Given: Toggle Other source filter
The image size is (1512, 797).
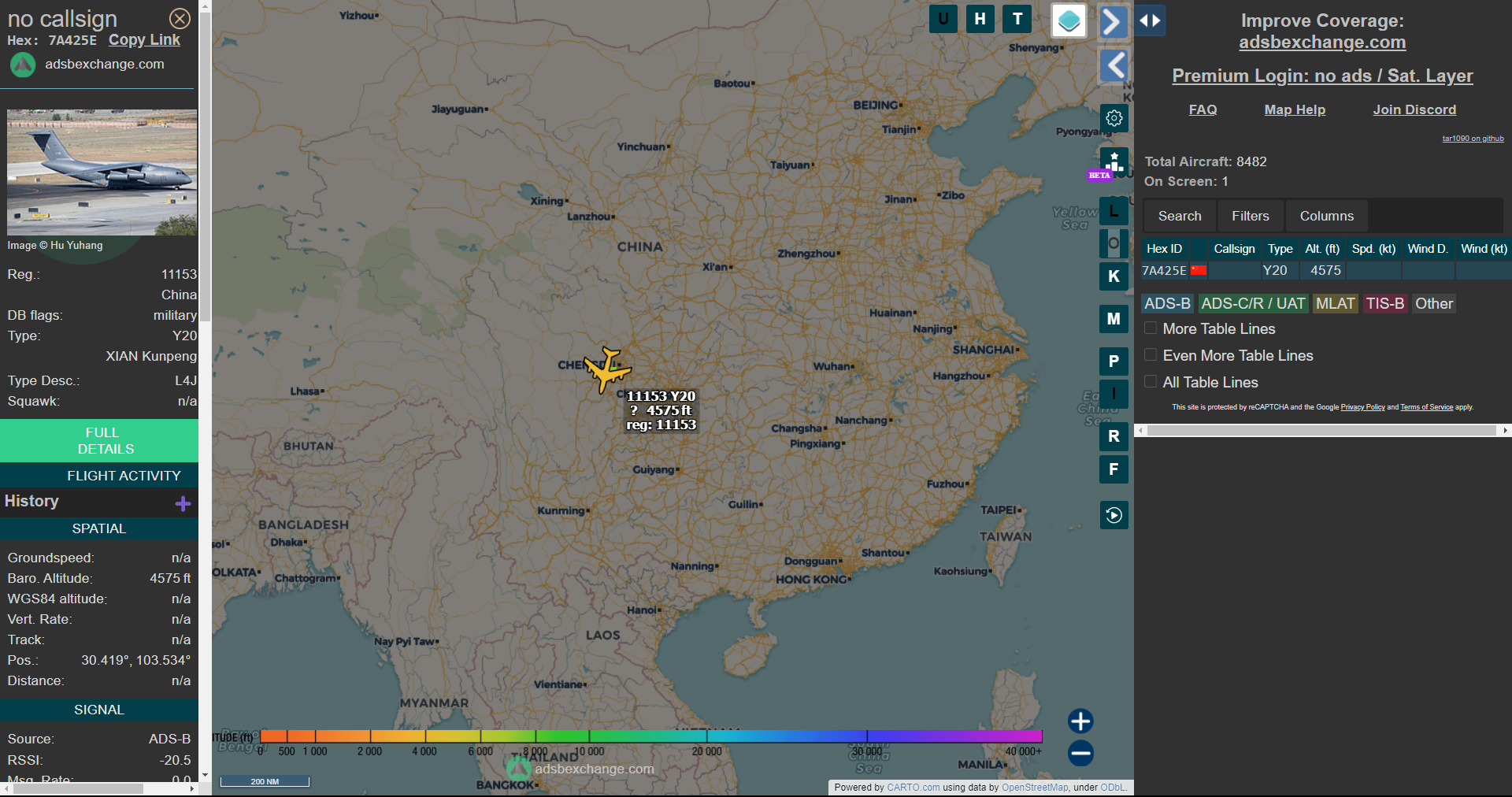Looking at the screenshot, I should [x=1434, y=303].
